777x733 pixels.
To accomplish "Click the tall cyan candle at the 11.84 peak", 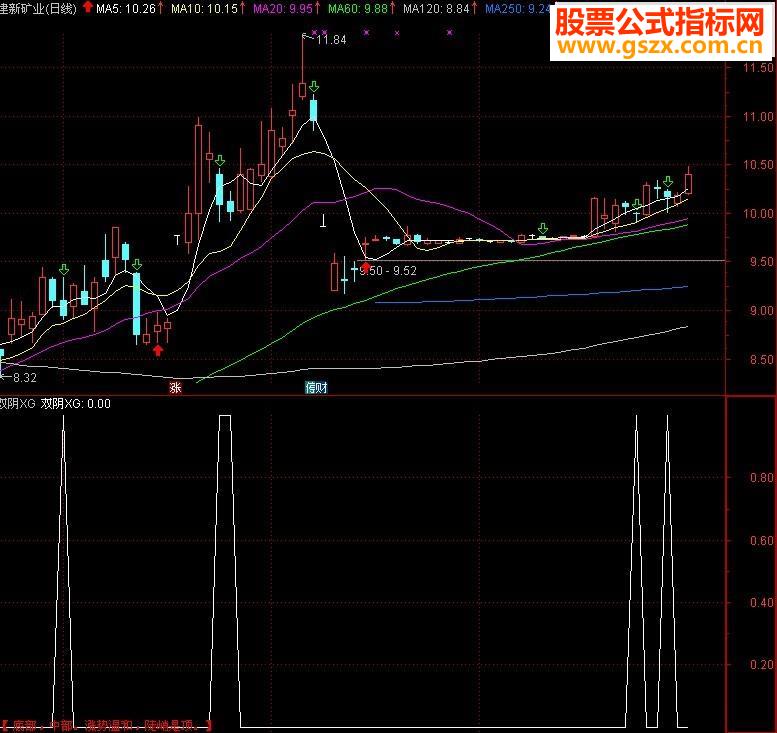I will (x=313, y=111).
